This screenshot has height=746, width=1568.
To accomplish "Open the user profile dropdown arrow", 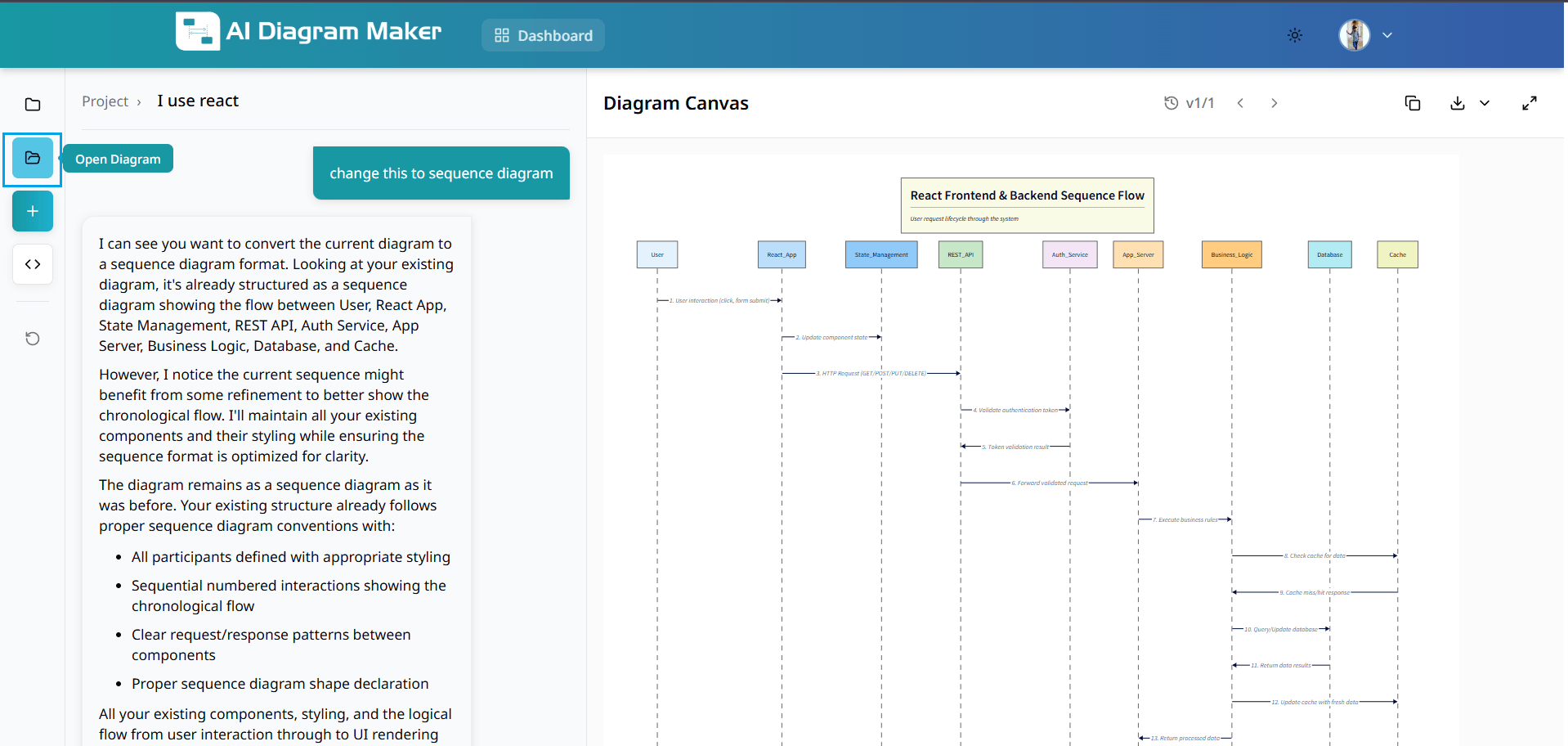I will tap(1387, 35).
